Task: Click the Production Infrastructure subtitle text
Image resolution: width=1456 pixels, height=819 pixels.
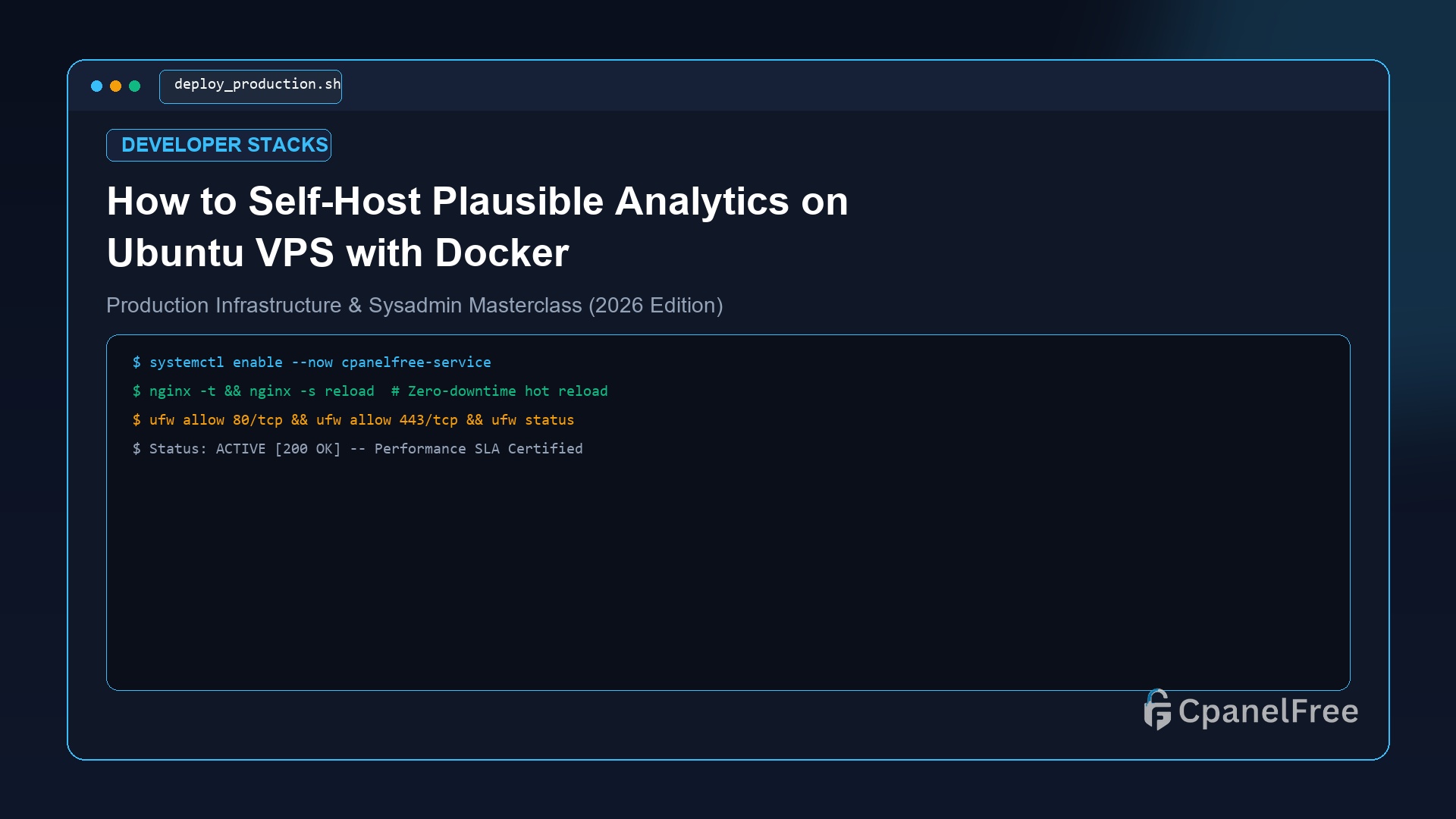Action: pos(414,306)
